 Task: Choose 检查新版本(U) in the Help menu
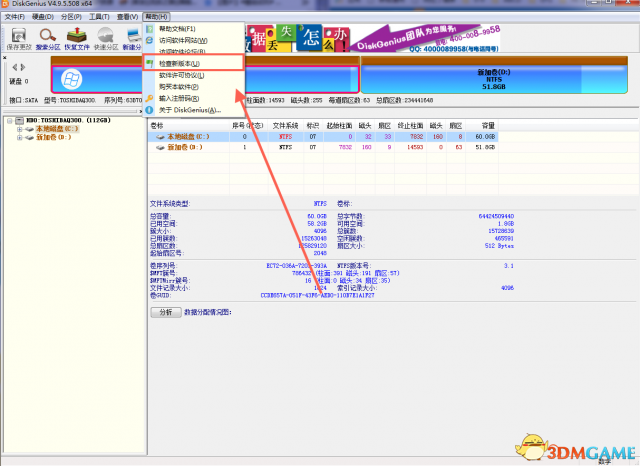(193, 64)
